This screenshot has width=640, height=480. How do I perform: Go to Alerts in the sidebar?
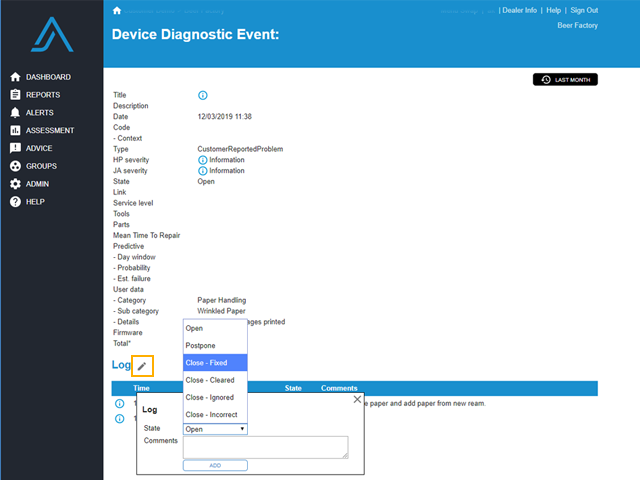click(40, 113)
